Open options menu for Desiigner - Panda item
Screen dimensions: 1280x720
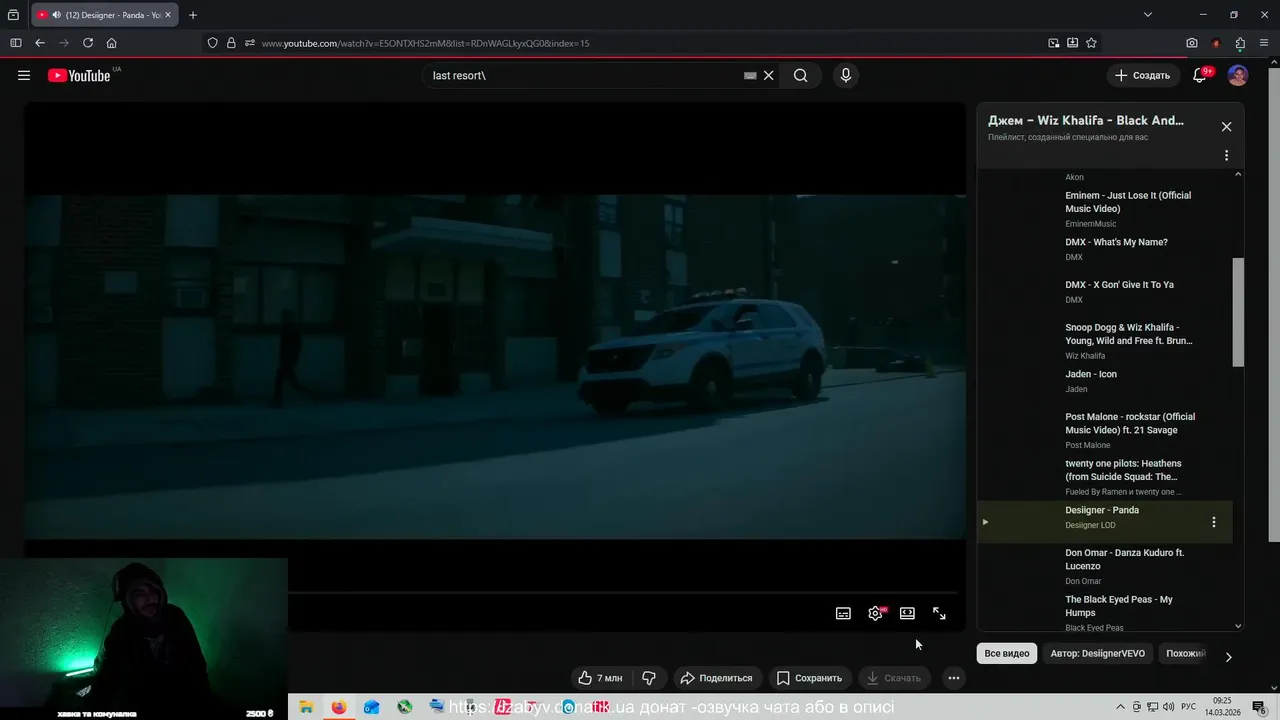click(x=1214, y=522)
